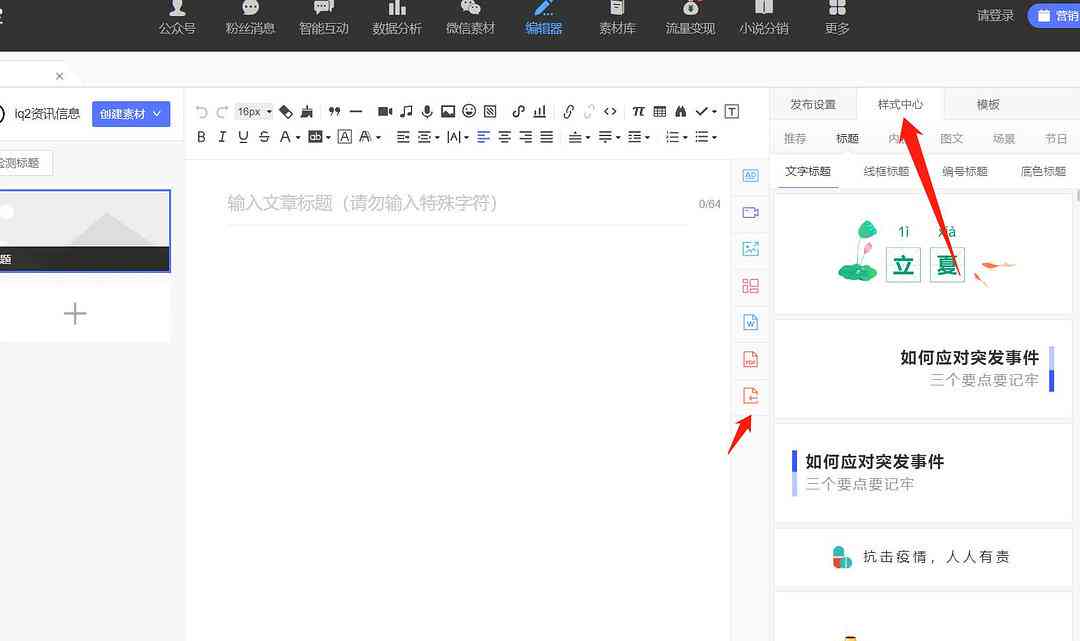Click the pink layout grid sidebar icon

pyautogui.click(x=750, y=286)
